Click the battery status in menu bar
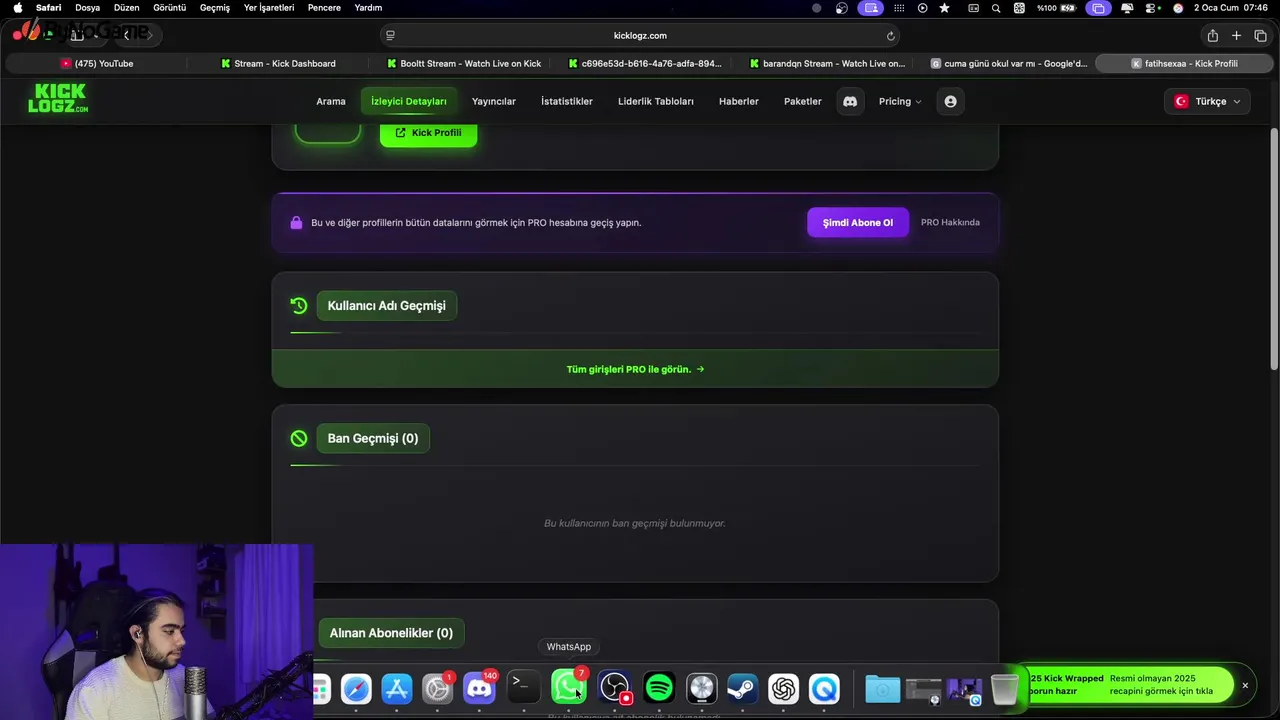 [x=1056, y=8]
